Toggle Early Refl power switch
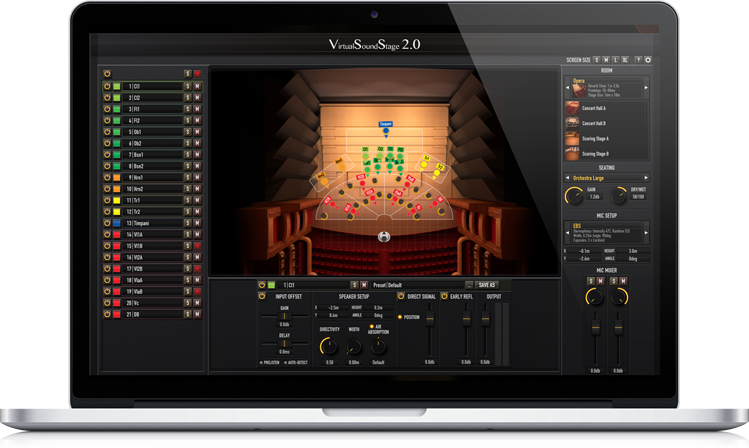This screenshot has width=749, height=448. tap(444, 297)
